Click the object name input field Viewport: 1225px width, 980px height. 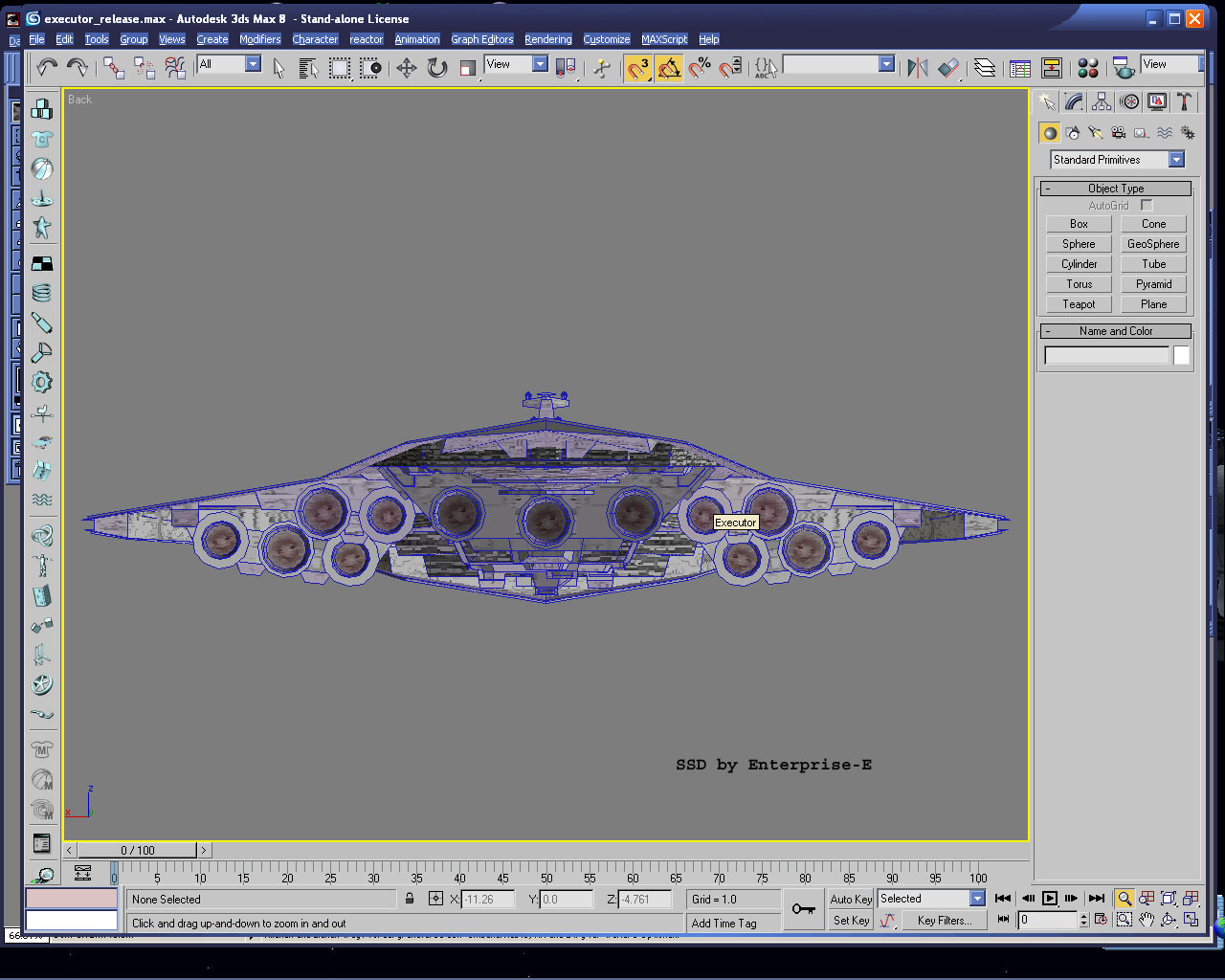pos(1106,356)
